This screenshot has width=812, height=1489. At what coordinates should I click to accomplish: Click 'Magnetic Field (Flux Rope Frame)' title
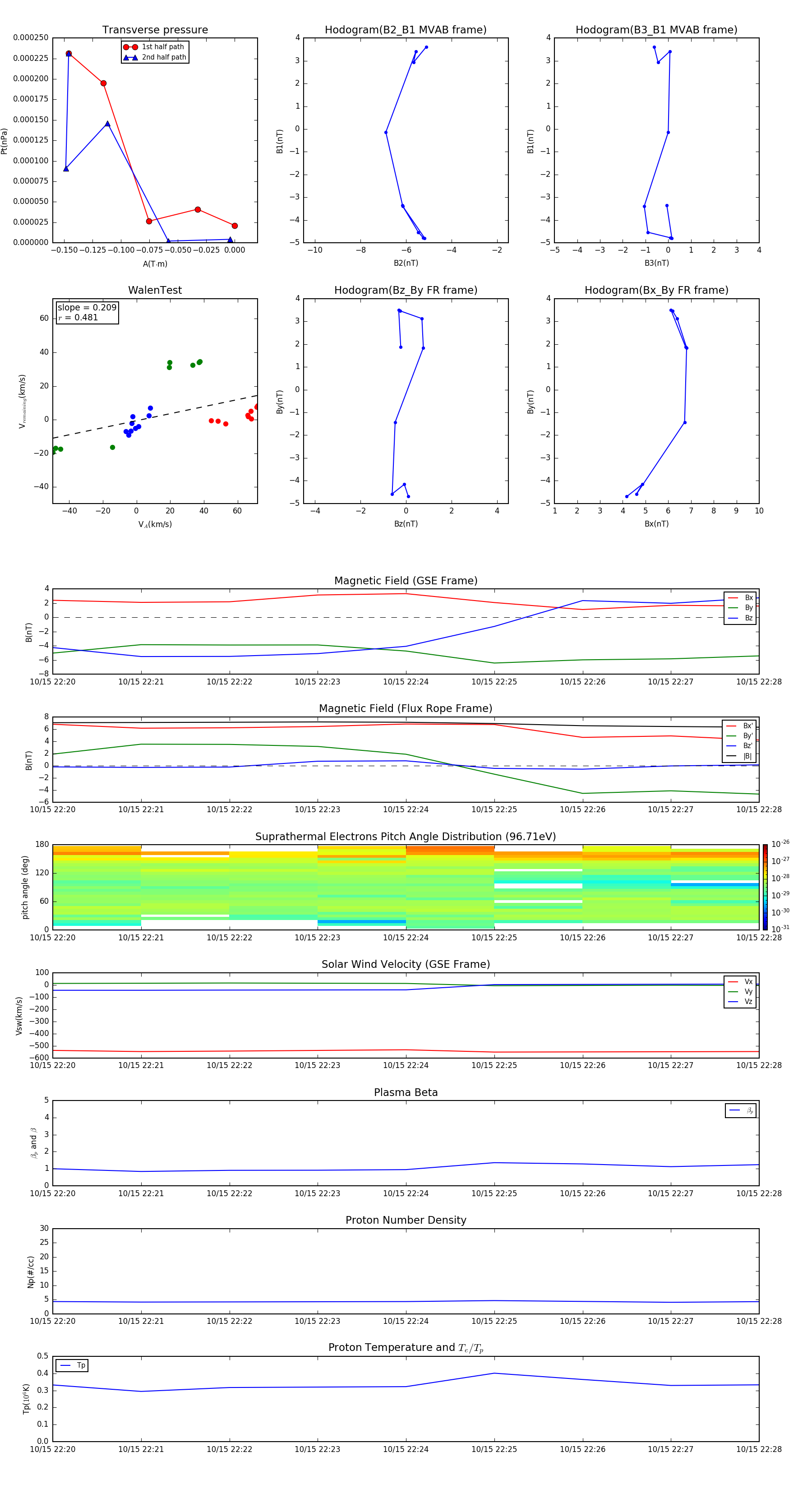[406, 709]
